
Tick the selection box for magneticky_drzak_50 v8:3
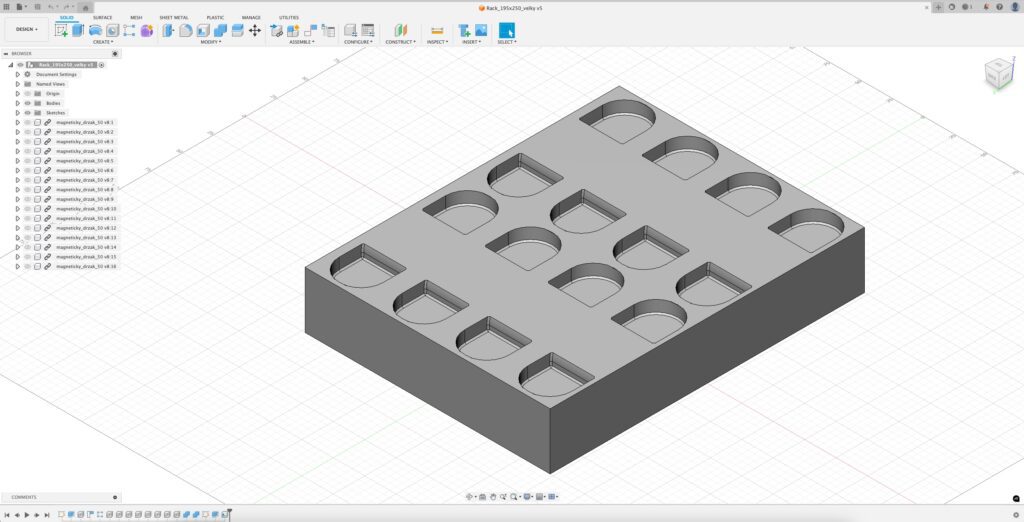(x=38, y=142)
